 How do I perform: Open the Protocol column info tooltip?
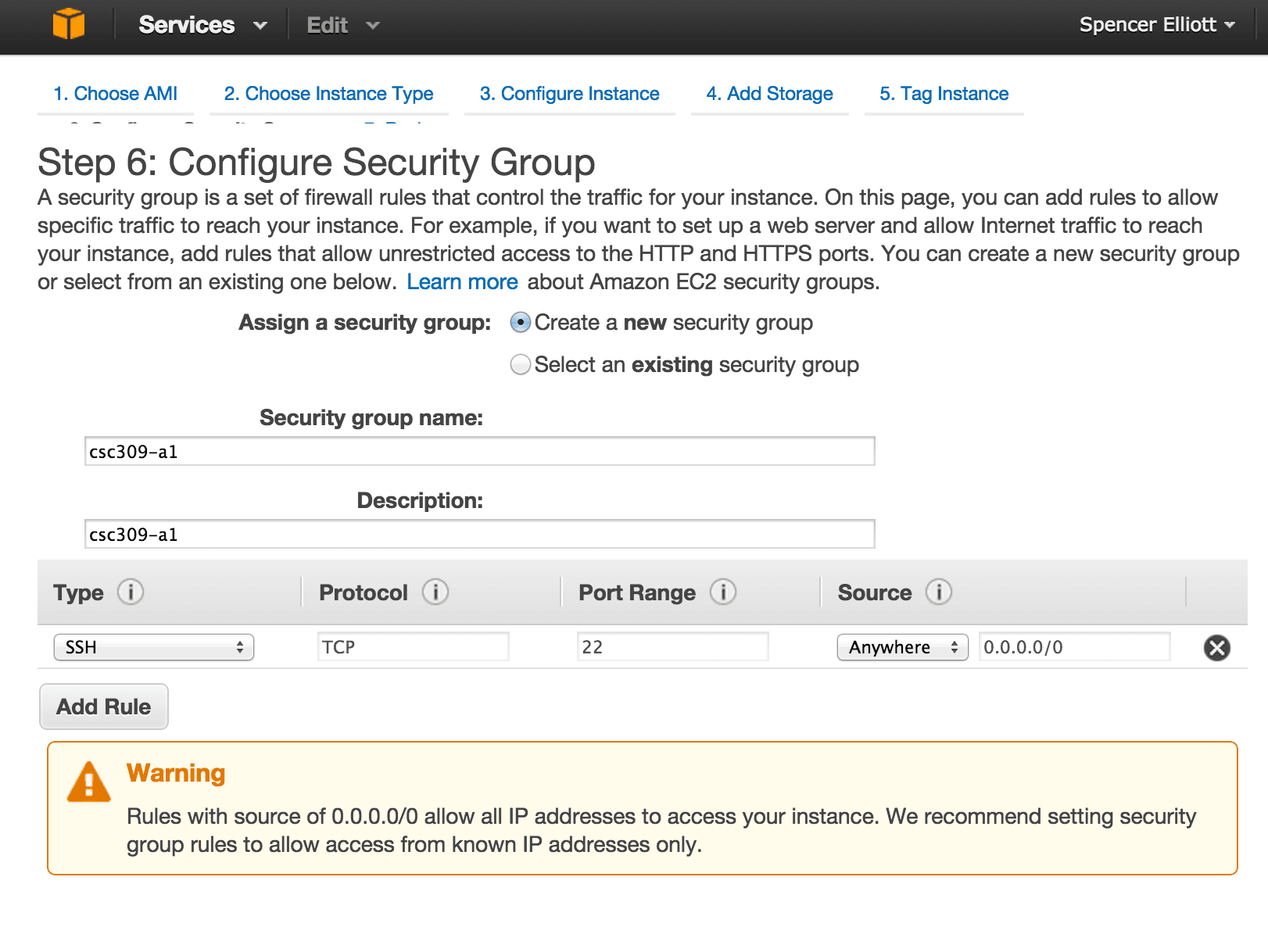(435, 592)
